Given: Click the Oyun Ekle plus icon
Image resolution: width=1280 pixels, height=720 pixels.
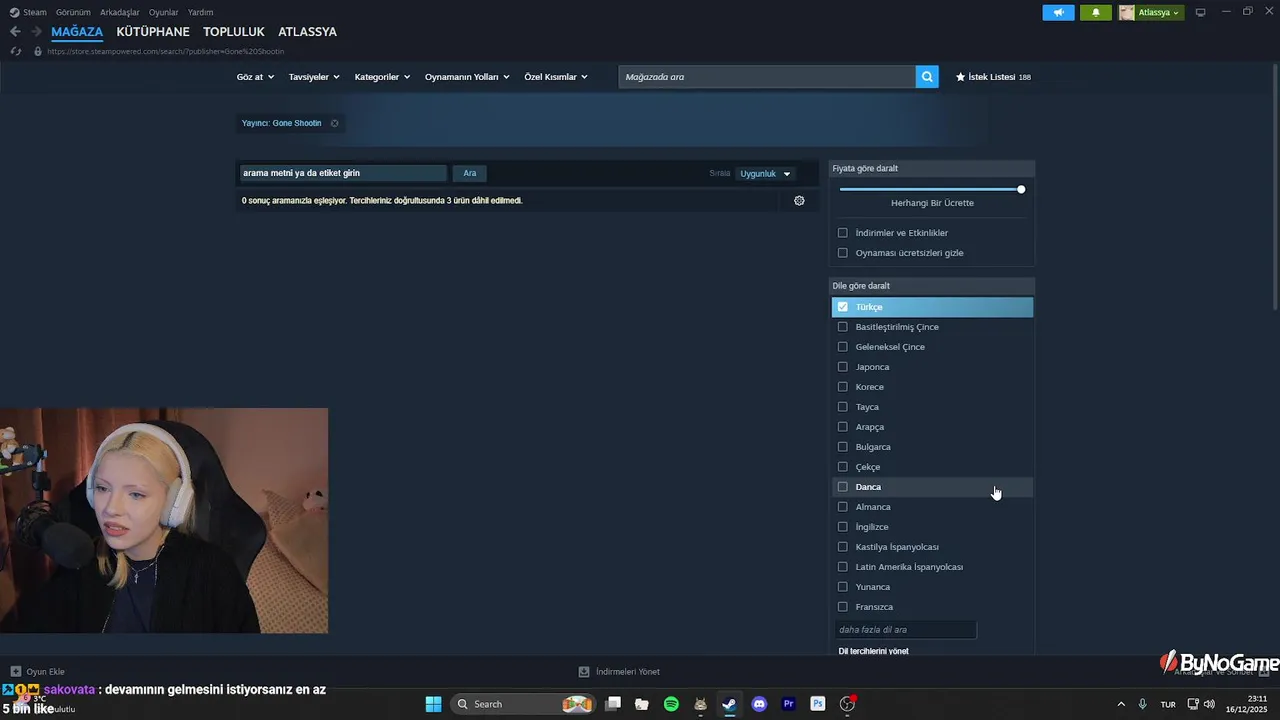Looking at the screenshot, I should [x=16, y=672].
